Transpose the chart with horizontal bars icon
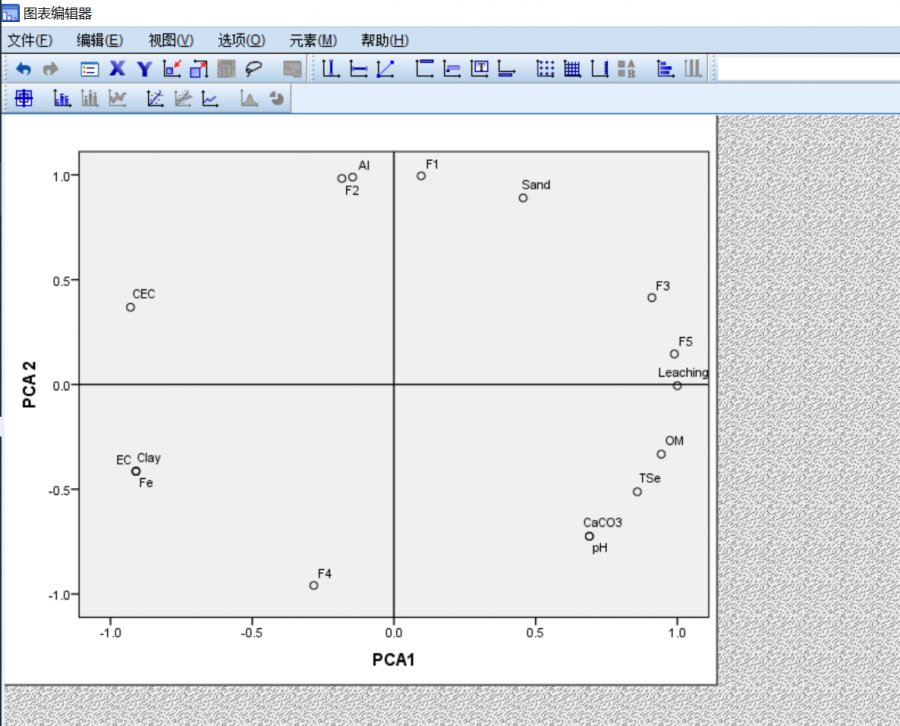This screenshot has width=900, height=726. [x=665, y=69]
